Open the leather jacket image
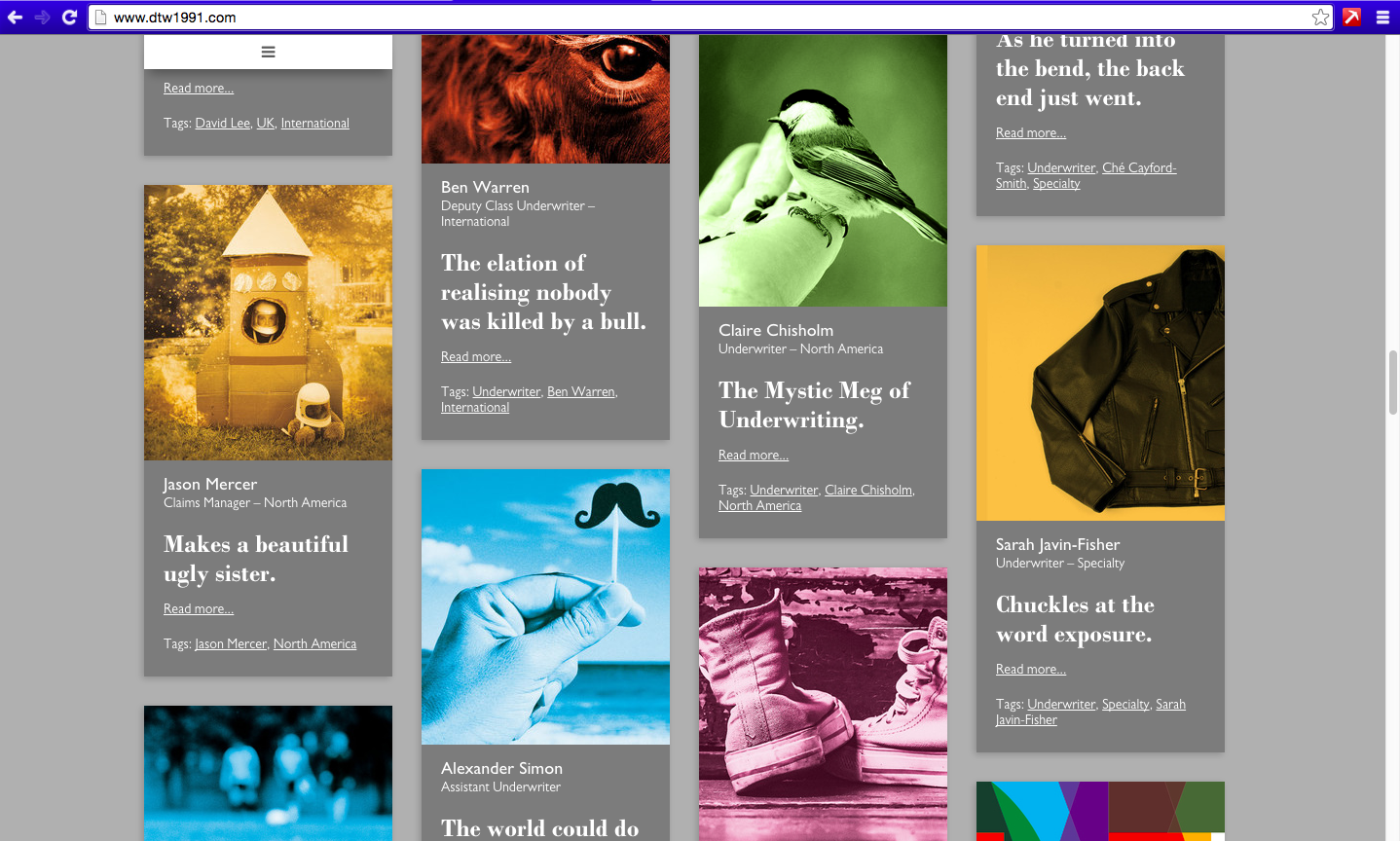The height and width of the screenshot is (841, 1400). 1100,384
